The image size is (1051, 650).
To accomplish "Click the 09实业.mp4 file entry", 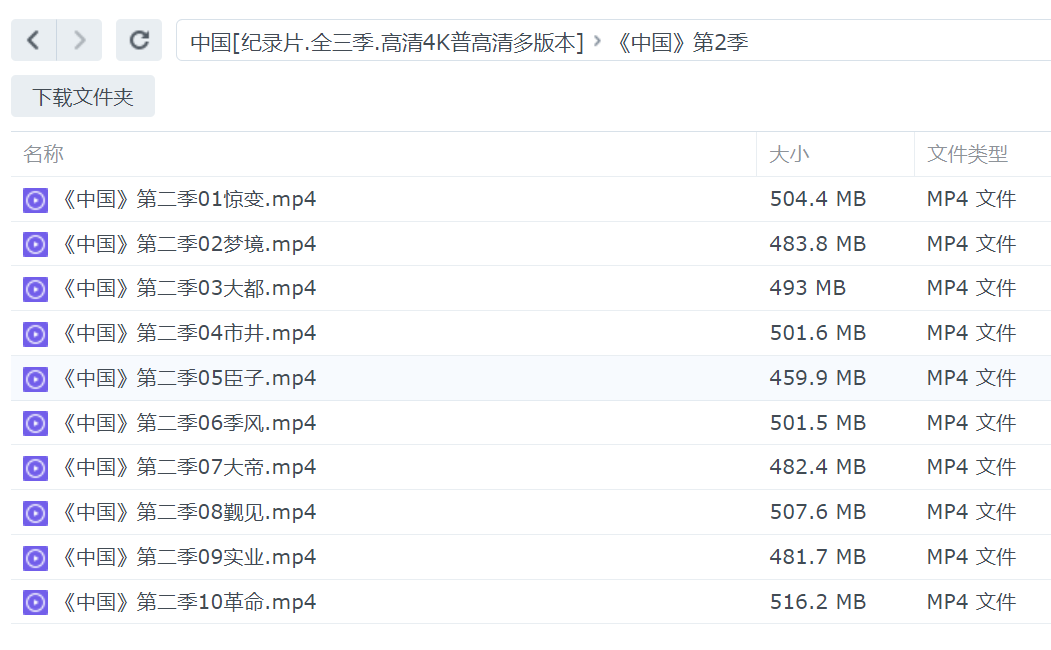I will (x=188, y=557).
